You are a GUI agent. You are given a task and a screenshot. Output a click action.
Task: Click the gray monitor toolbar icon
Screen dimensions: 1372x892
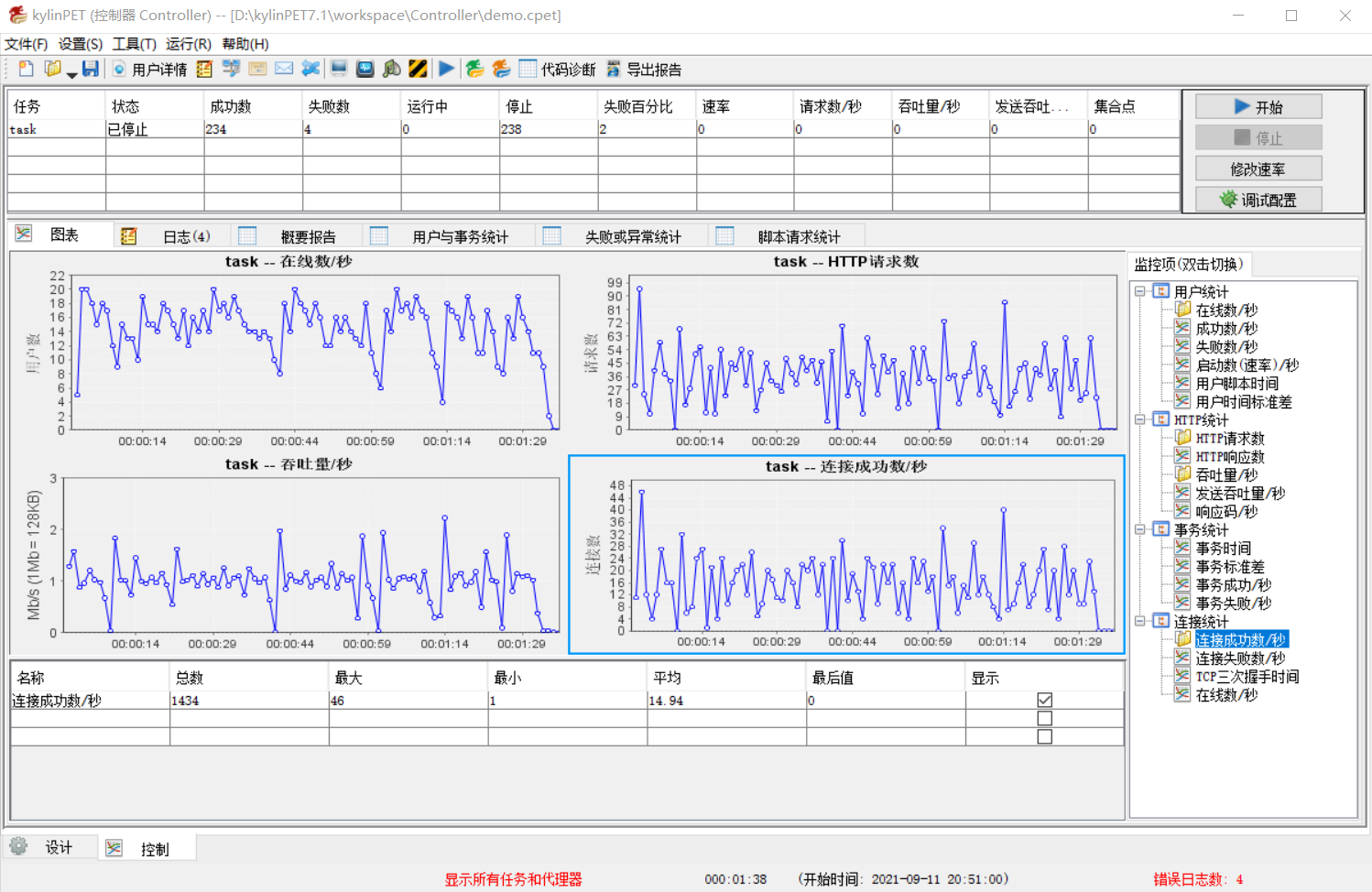339,69
